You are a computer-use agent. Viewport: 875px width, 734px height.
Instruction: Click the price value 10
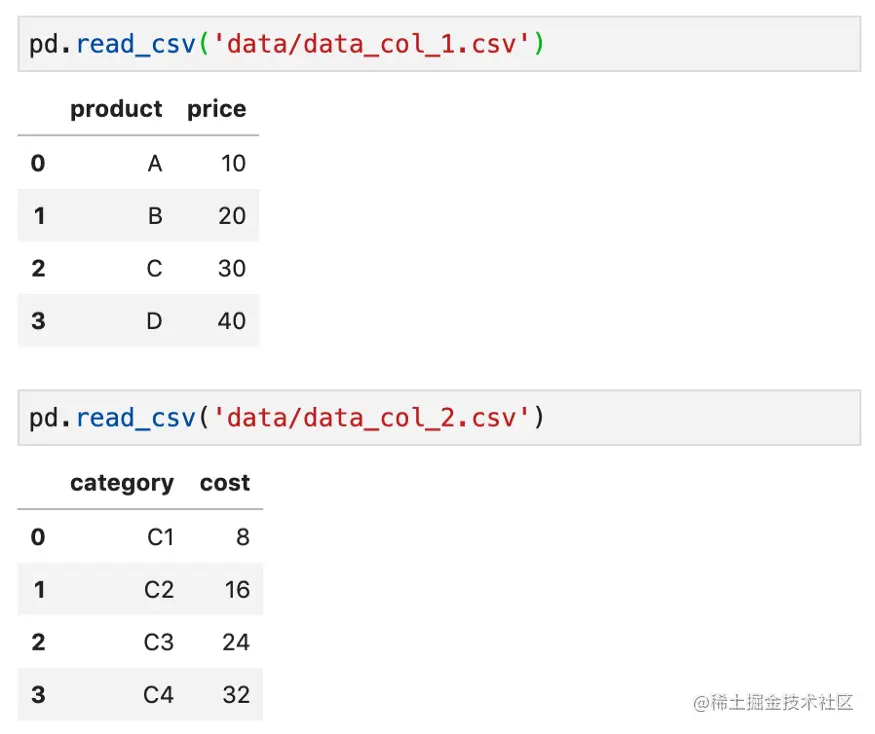pos(233,163)
